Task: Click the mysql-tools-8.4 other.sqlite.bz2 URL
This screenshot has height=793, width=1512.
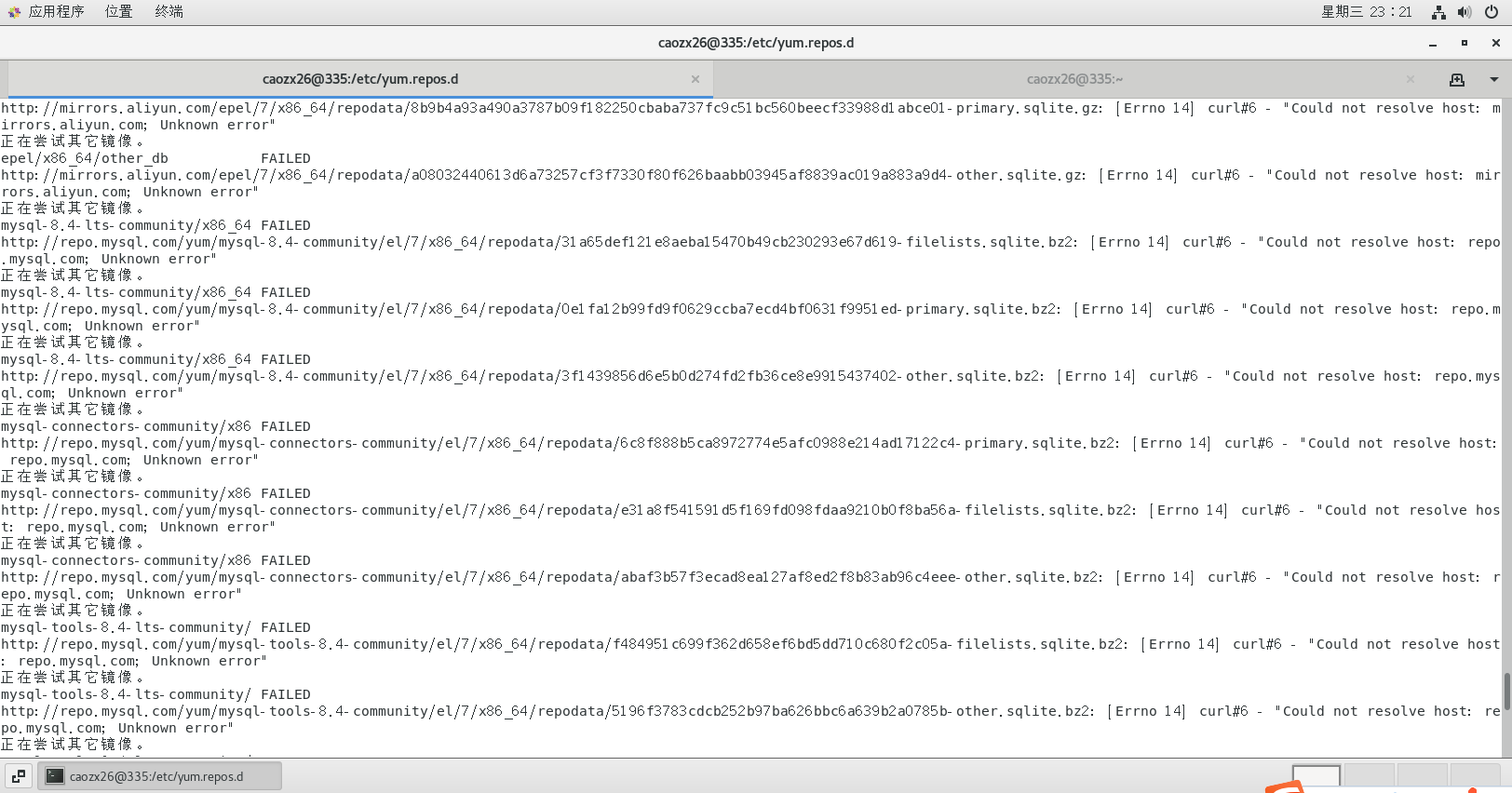Action: [x=547, y=711]
